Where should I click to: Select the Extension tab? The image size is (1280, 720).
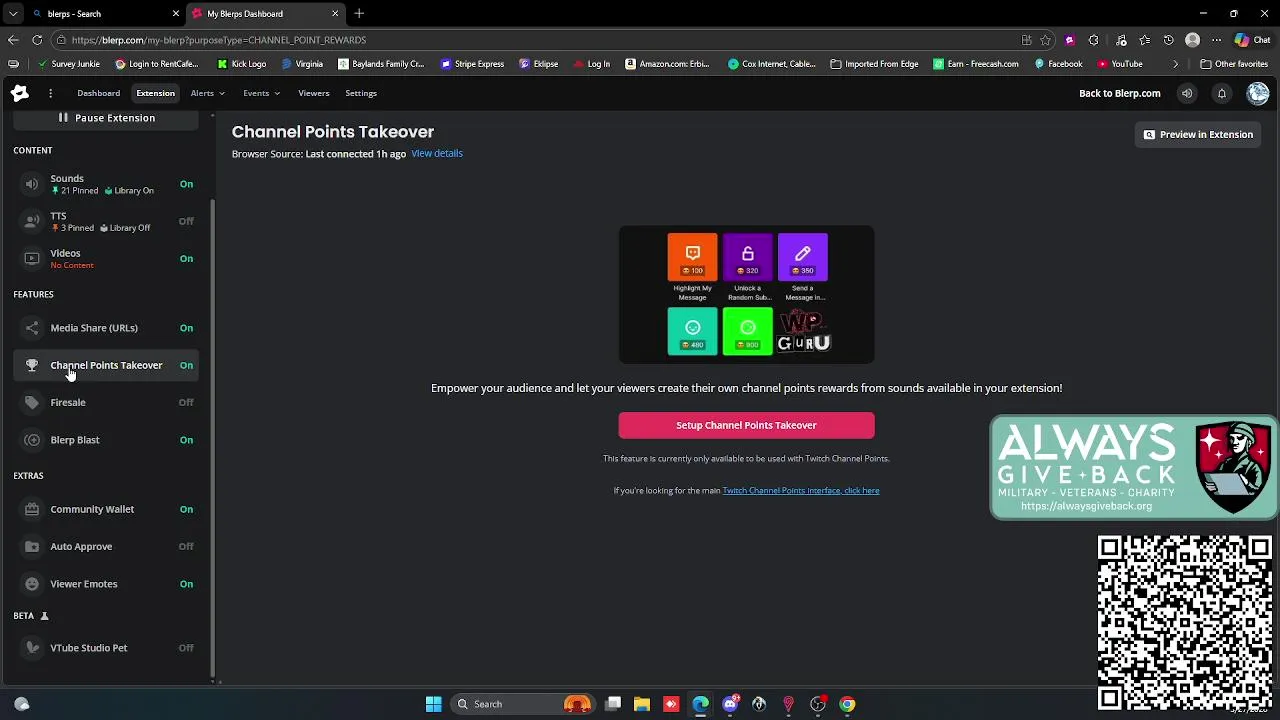155,93
